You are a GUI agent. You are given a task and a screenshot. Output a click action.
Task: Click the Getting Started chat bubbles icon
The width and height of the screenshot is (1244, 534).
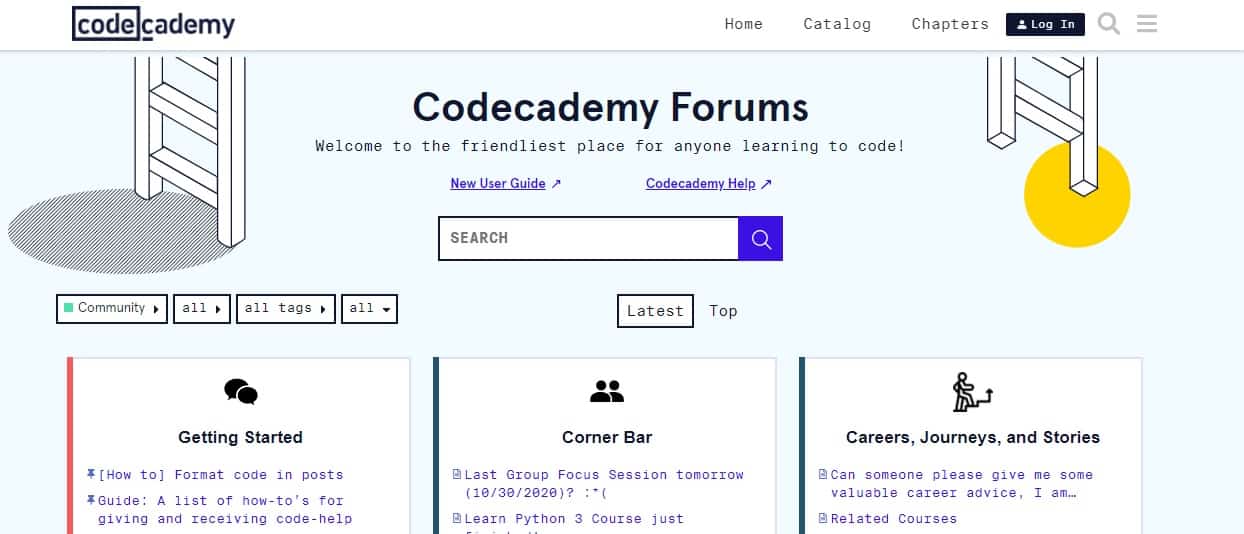241,391
